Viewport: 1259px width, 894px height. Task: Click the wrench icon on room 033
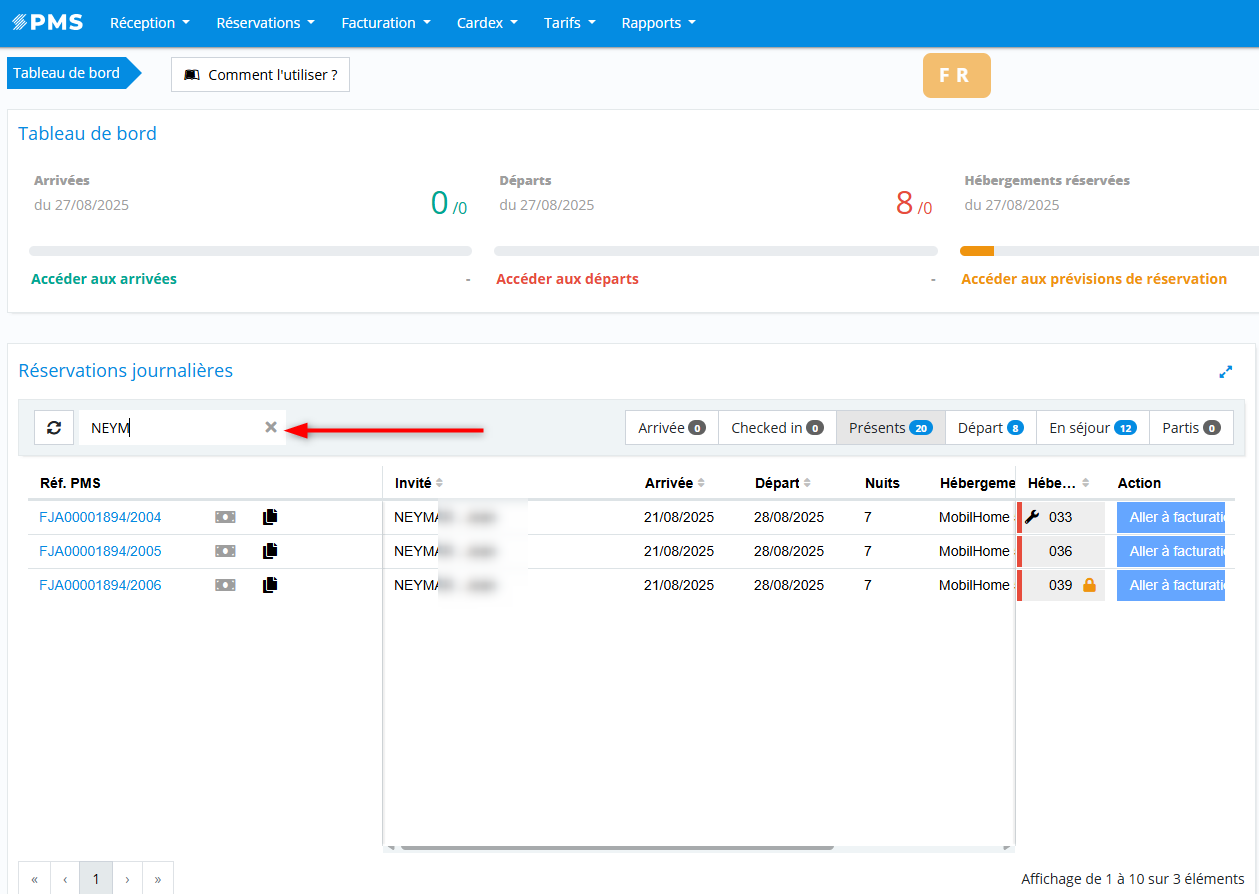(x=1033, y=517)
